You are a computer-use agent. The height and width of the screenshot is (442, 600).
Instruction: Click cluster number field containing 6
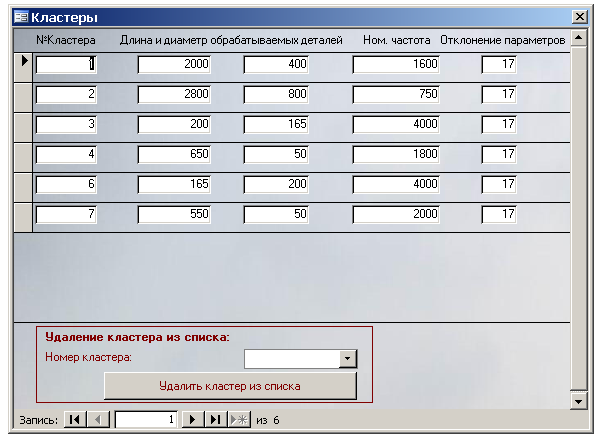pyautogui.click(x=66, y=184)
